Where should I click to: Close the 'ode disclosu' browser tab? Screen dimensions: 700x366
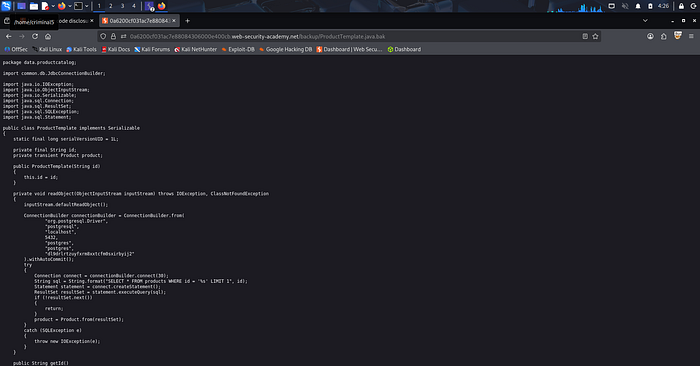tap(92, 21)
